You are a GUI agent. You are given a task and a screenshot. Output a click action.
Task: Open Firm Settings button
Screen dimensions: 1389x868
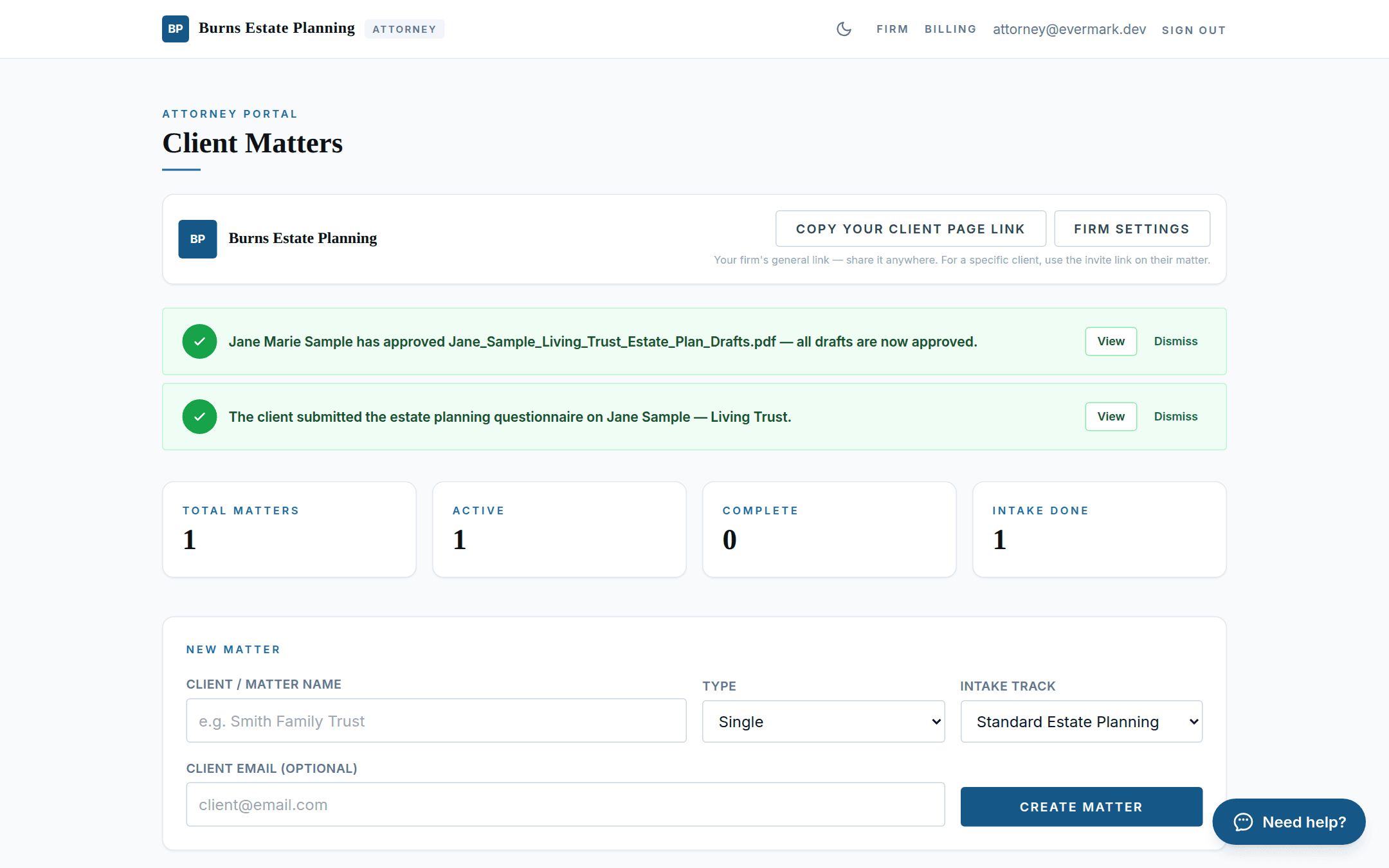[x=1132, y=229]
